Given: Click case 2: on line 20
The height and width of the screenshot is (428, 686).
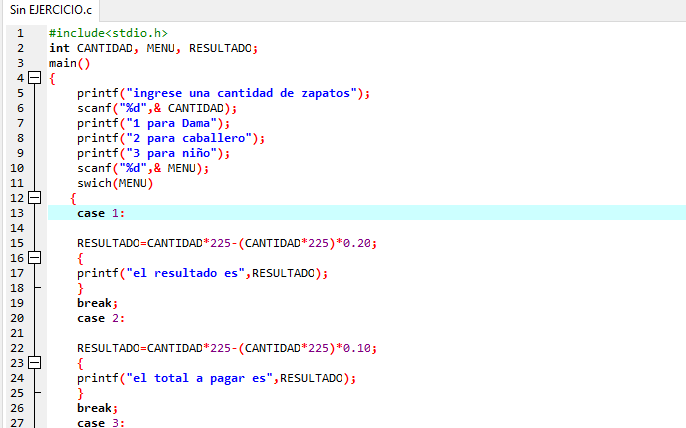Looking at the screenshot, I should tap(101, 318).
